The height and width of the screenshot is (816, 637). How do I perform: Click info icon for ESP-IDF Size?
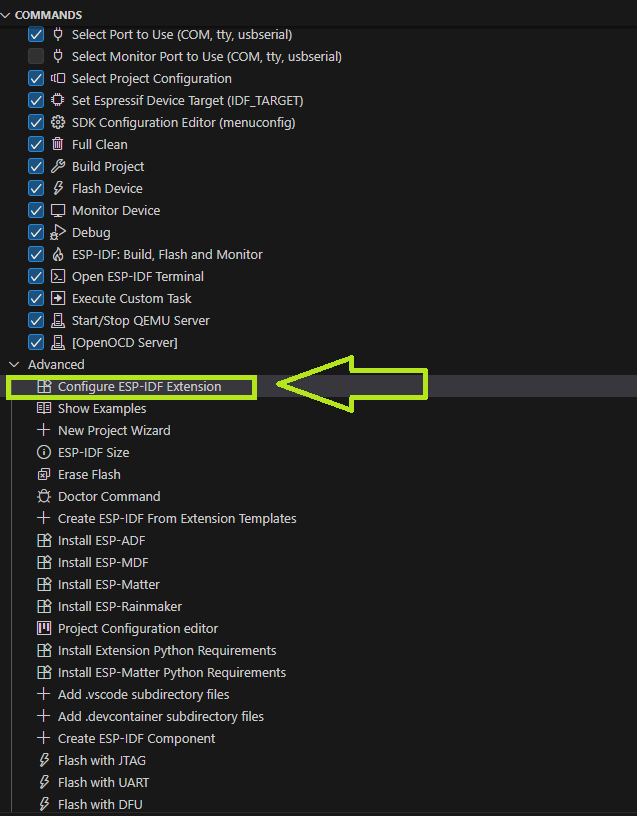click(x=44, y=452)
